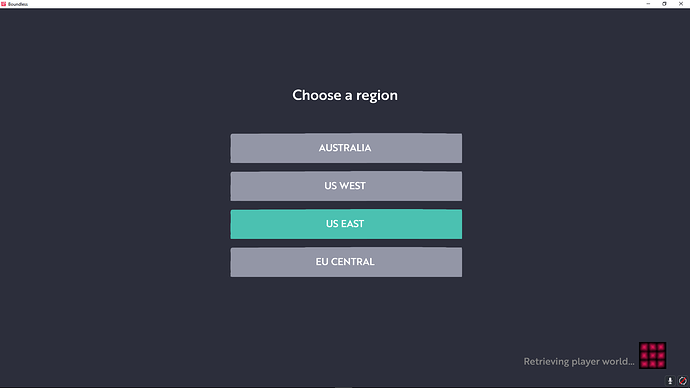This screenshot has width=690, height=388.
Task: Minimize the Boundless window
Action: [x=648, y=4]
